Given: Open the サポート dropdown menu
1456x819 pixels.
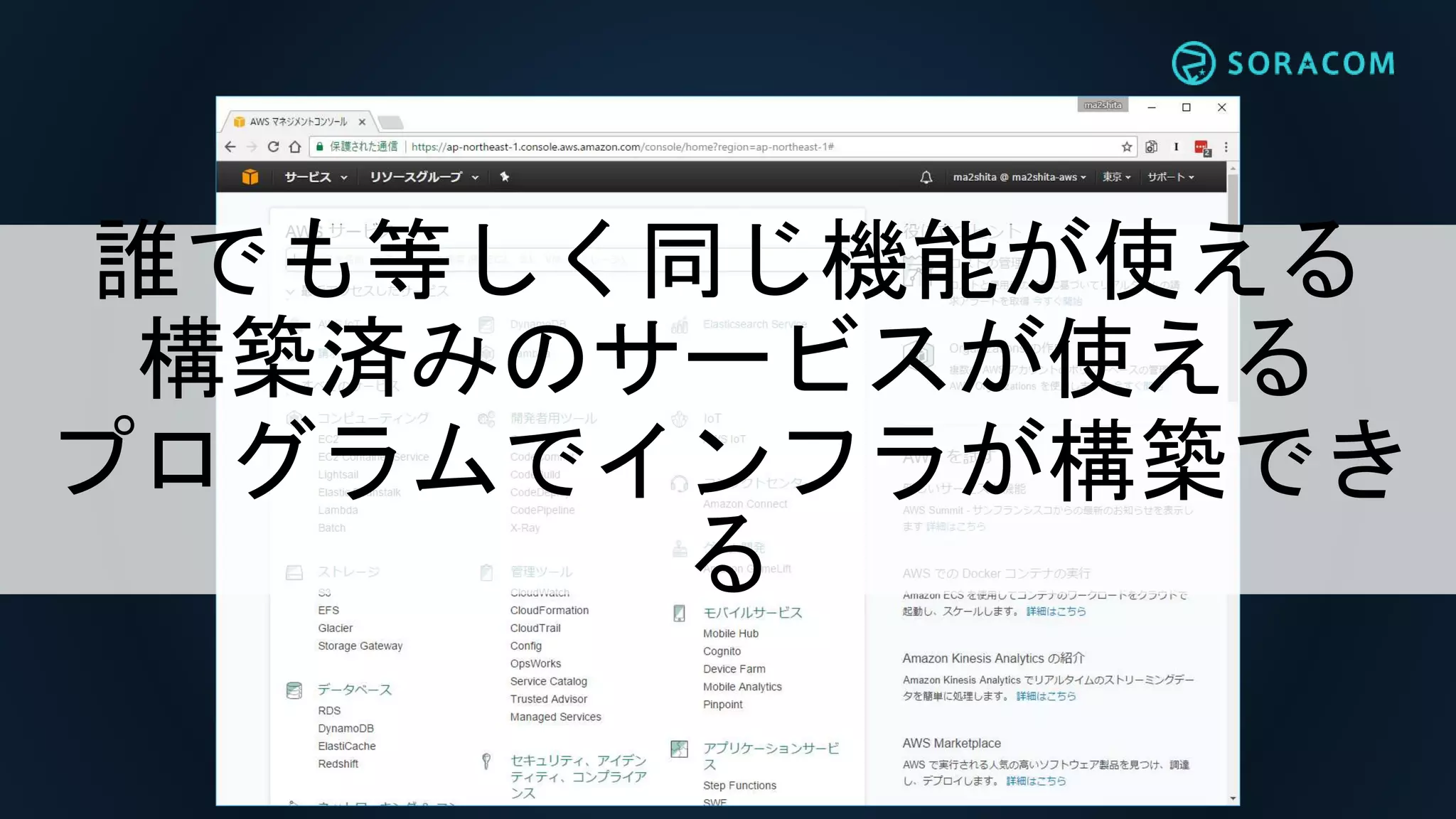Looking at the screenshot, I should 1170,177.
